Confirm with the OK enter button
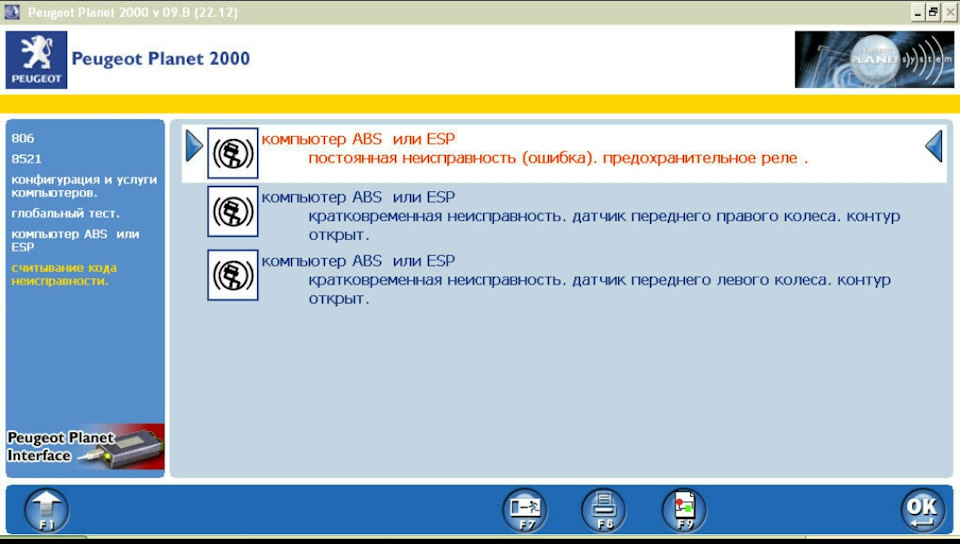 [x=923, y=510]
